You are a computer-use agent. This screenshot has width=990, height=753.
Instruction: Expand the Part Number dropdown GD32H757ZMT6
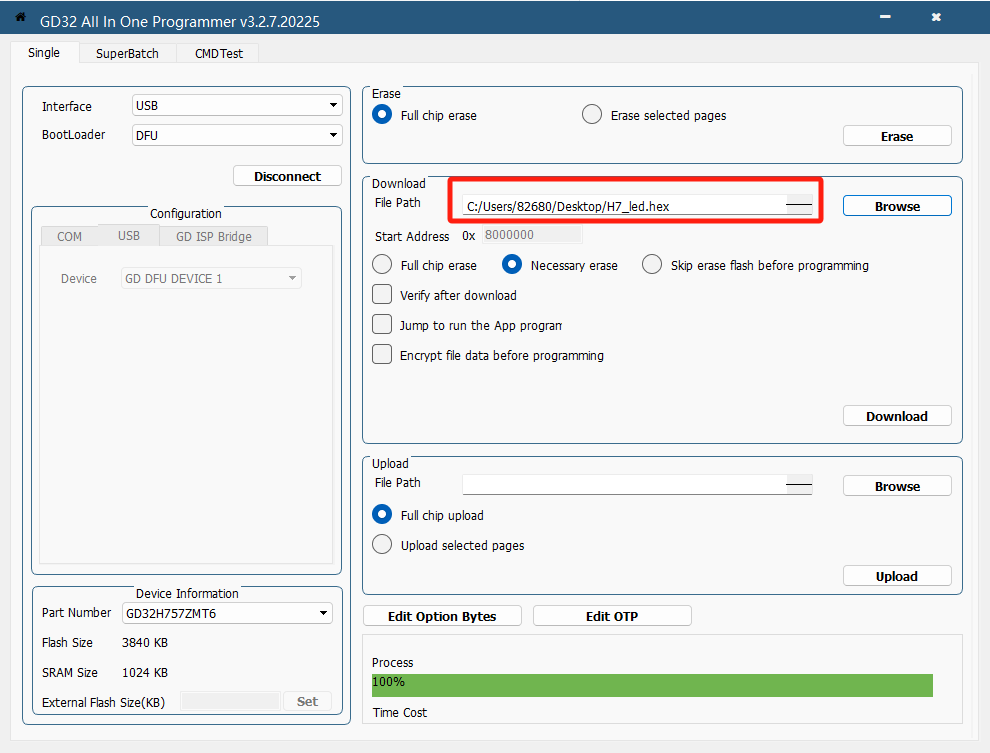tap(227, 613)
